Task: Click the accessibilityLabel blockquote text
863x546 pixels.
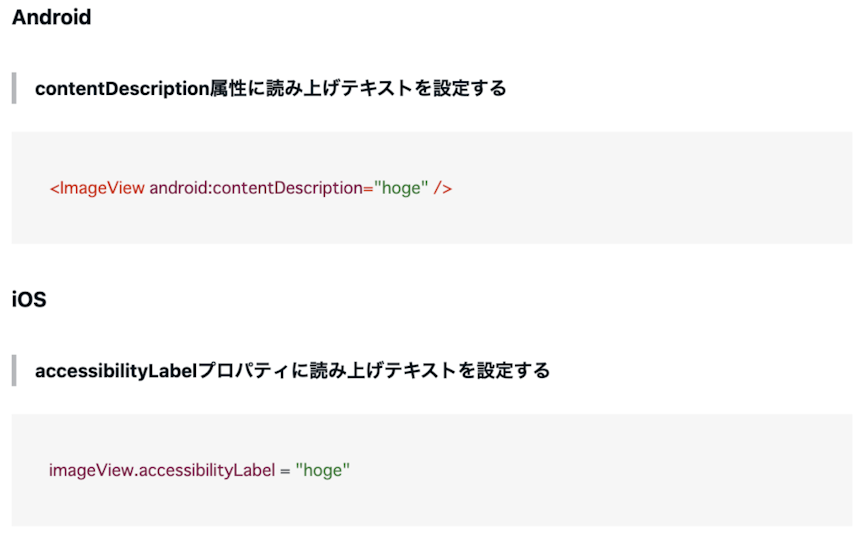Action: coord(292,370)
